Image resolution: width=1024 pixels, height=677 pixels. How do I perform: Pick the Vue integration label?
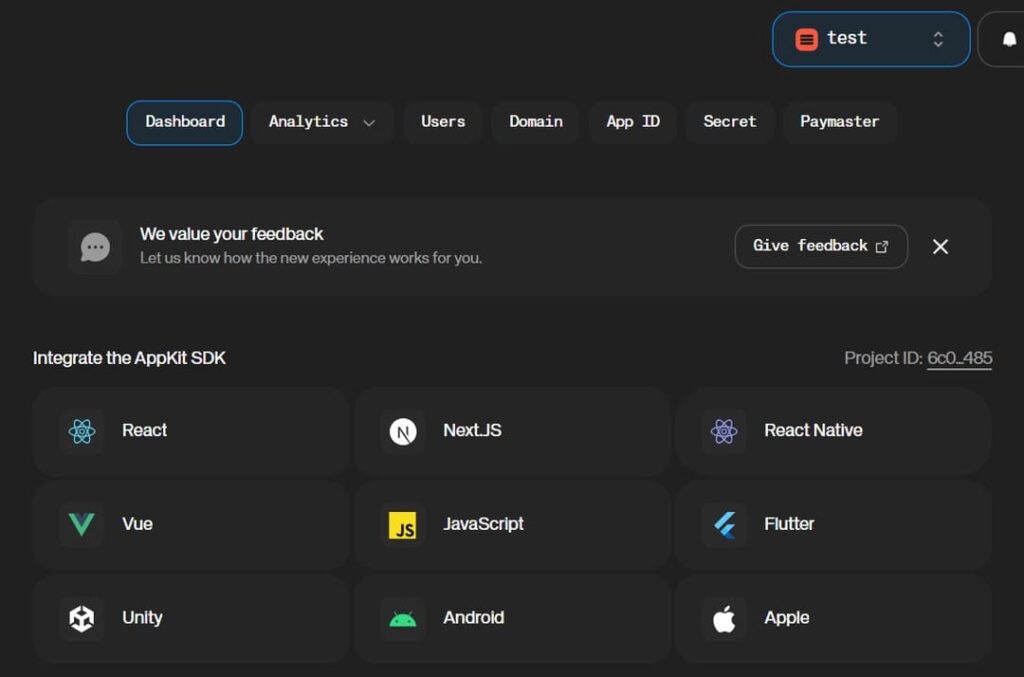point(137,524)
